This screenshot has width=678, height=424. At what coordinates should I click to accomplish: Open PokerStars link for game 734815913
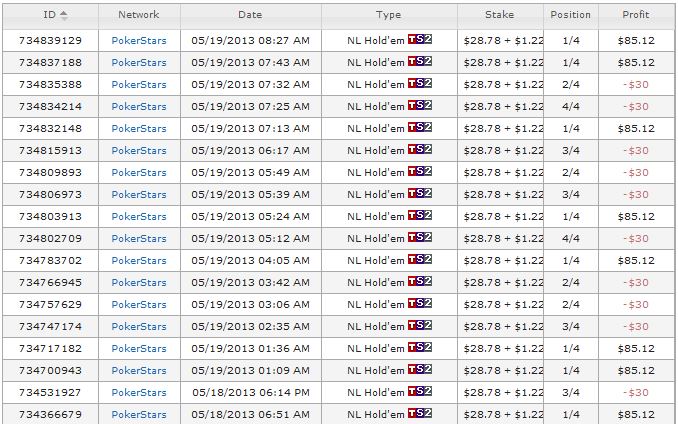pyautogui.click(x=139, y=150)
